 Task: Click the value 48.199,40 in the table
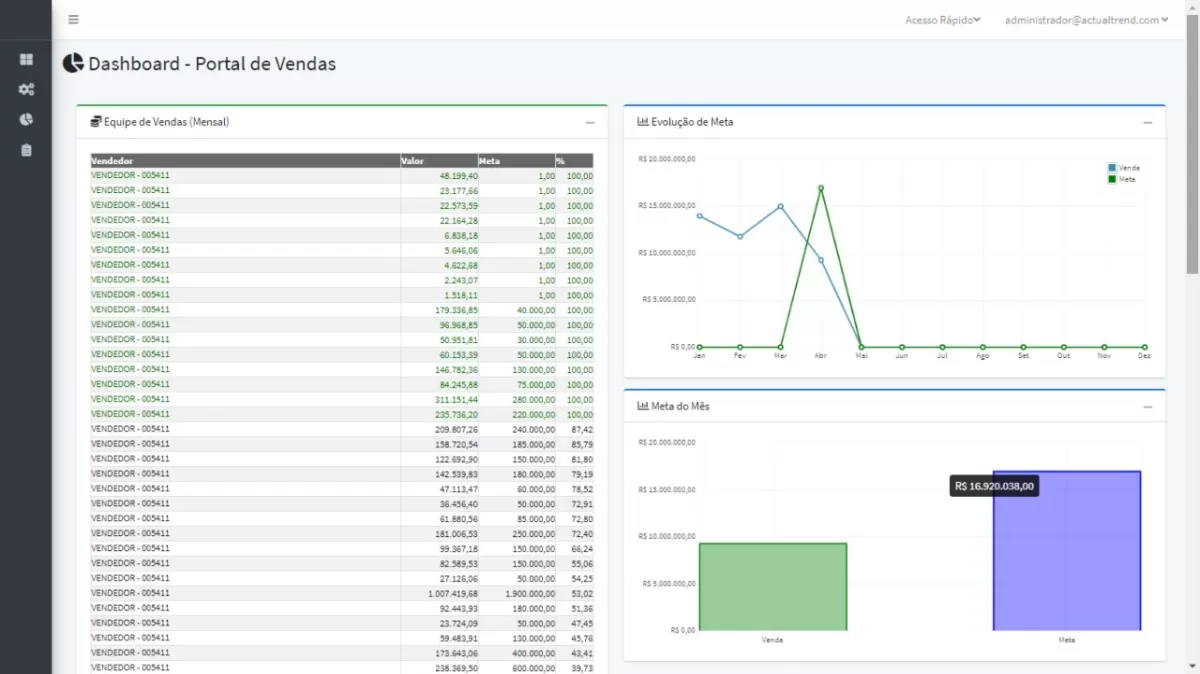(459, 176)
